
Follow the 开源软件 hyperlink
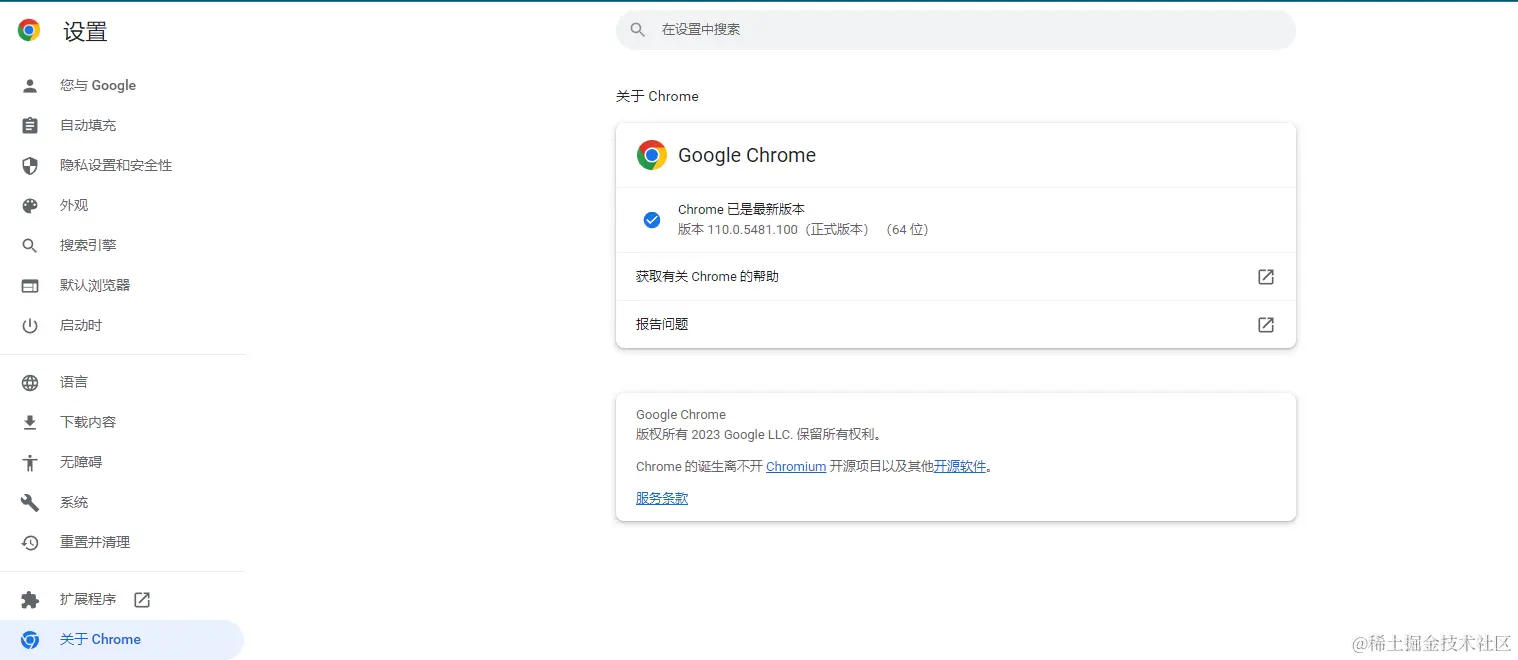click(960, 466)
